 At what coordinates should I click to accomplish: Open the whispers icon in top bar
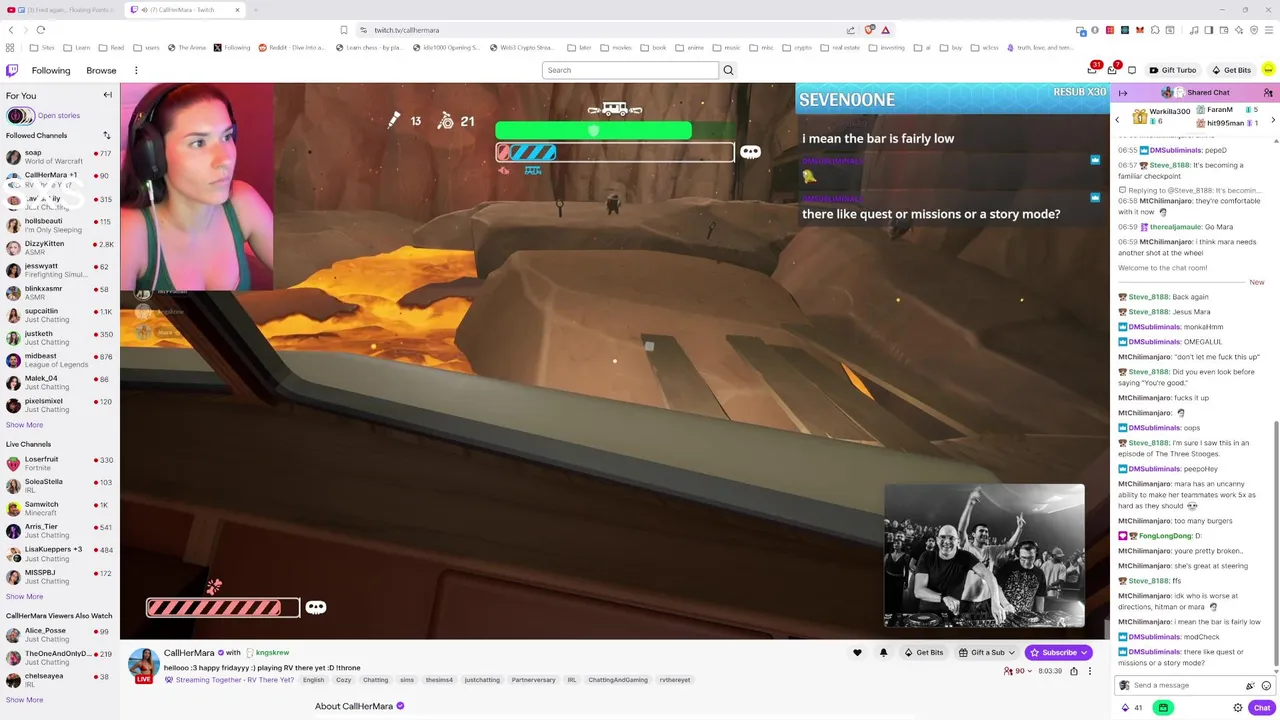[1132, 70]
